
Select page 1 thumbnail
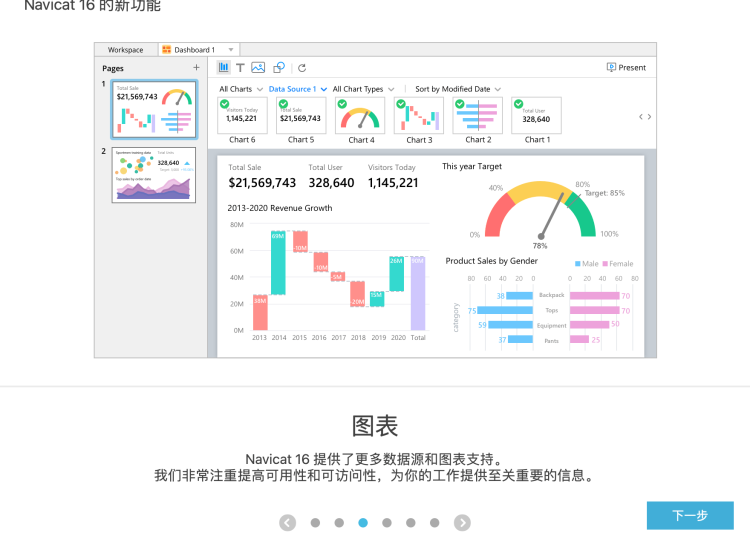[x=154, y=109]
